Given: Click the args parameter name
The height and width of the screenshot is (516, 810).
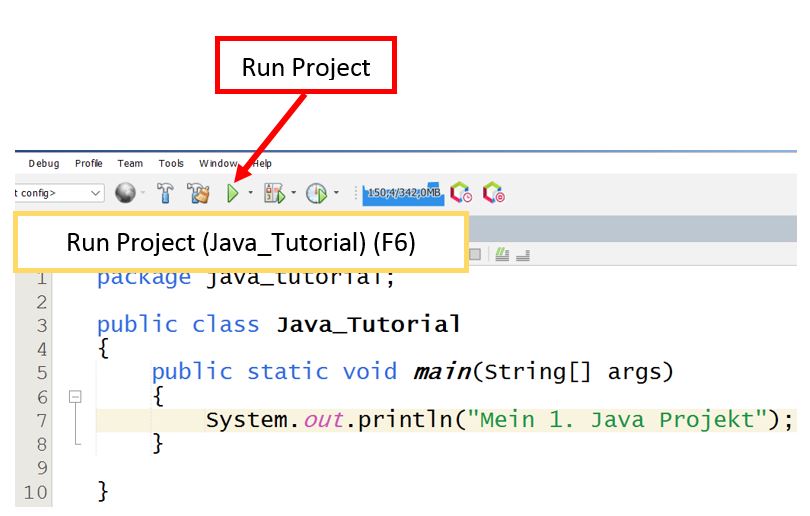Looking at the screenshot, I should point(634,373).
